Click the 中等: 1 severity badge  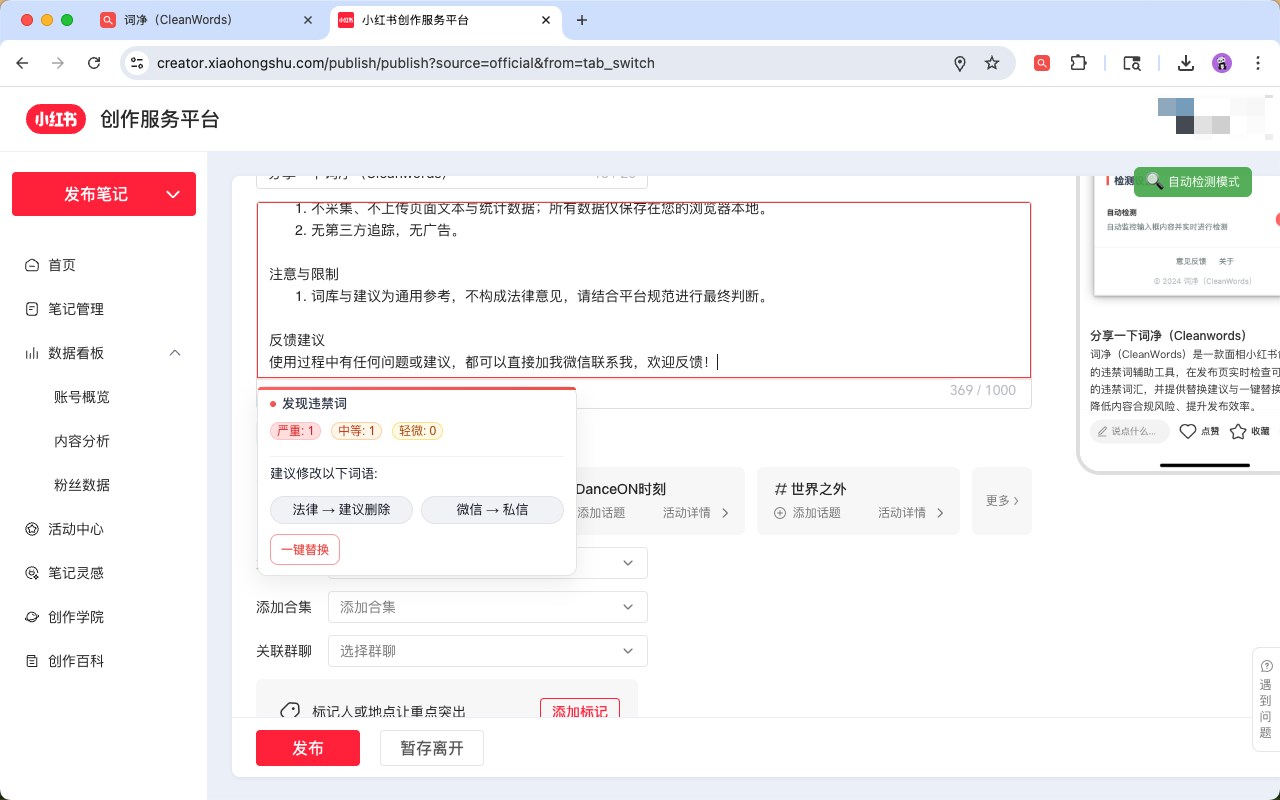[x=357, y=431]
